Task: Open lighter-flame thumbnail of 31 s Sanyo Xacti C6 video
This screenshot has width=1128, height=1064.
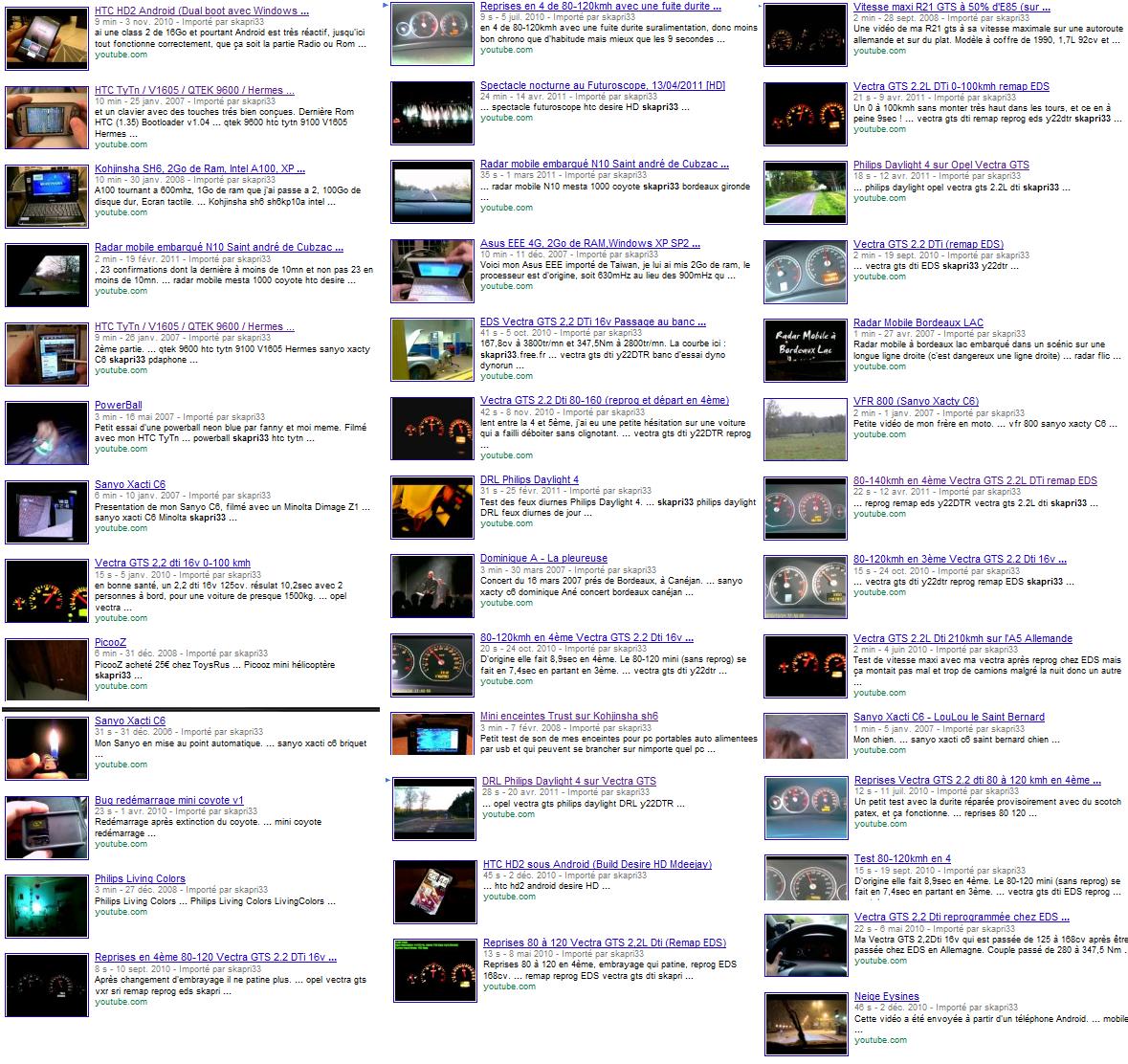Action: (x=47, y=748)
